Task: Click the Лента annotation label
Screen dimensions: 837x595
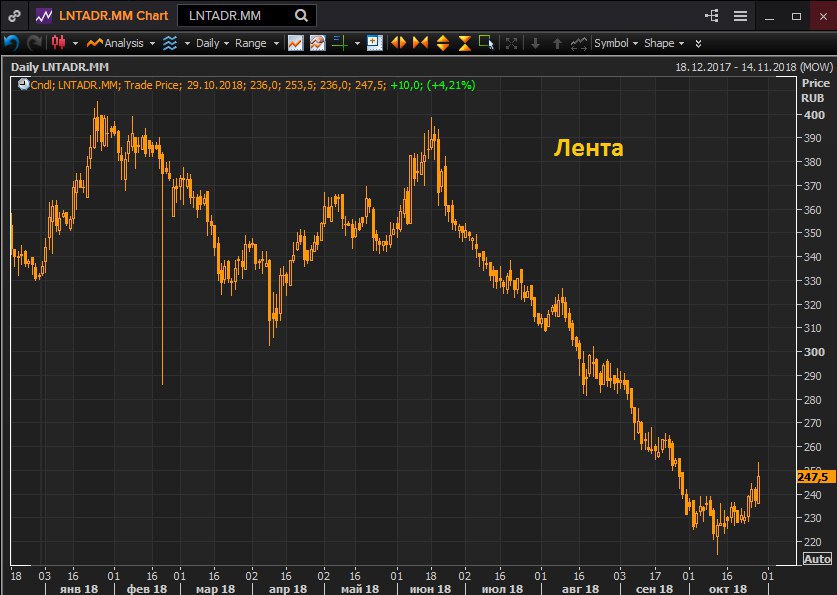Action: (588, 148)
